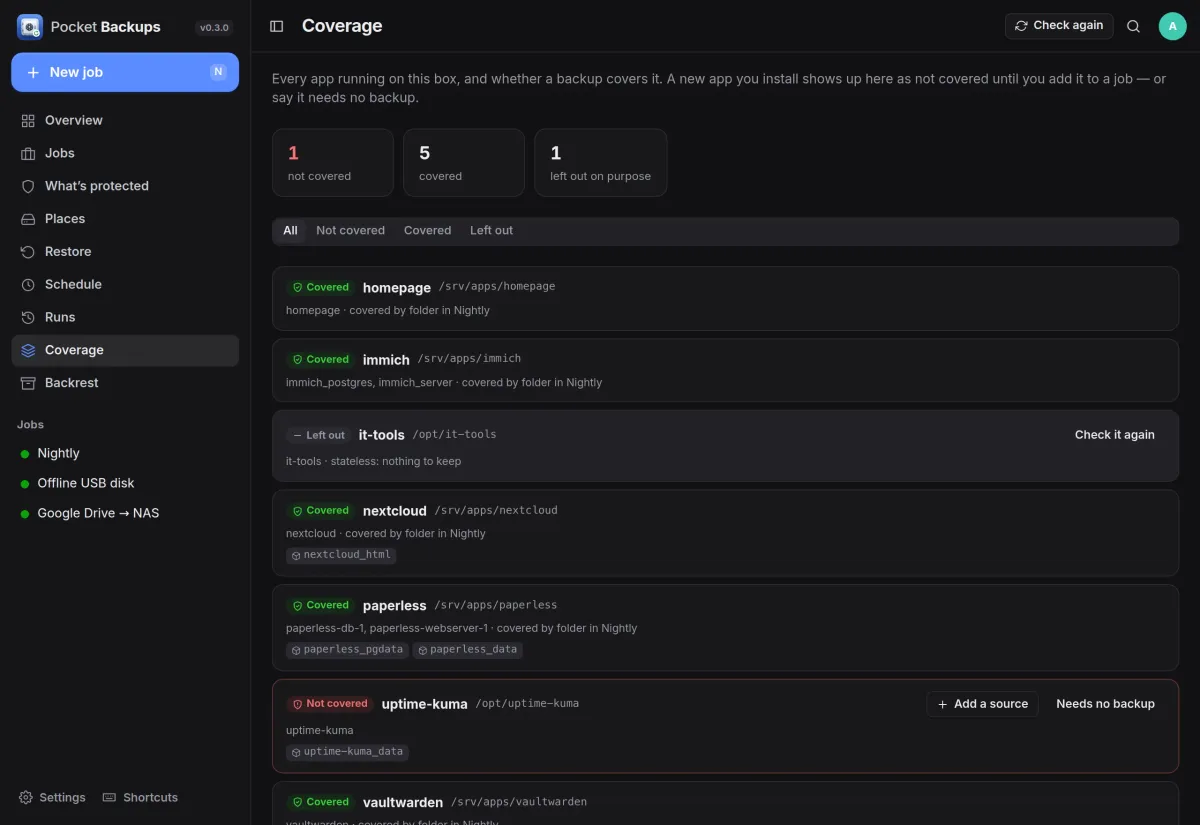Click the Coverage layers icon
The width and height of the screenshot is (1200, 825).
tap(28, 350)
